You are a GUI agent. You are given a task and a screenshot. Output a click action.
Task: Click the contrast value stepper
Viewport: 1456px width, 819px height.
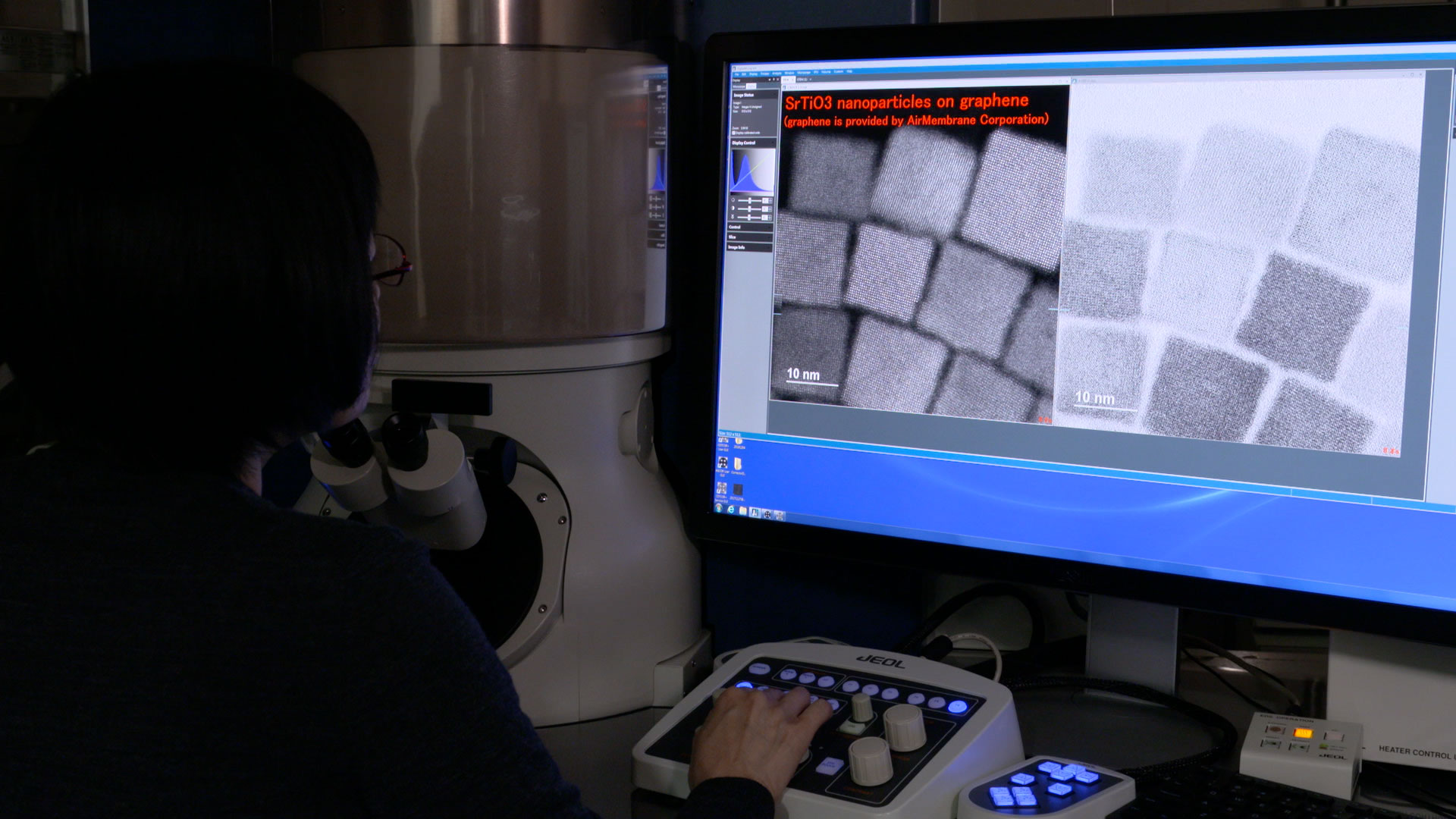pyautogui.click(x=770, y=209)
